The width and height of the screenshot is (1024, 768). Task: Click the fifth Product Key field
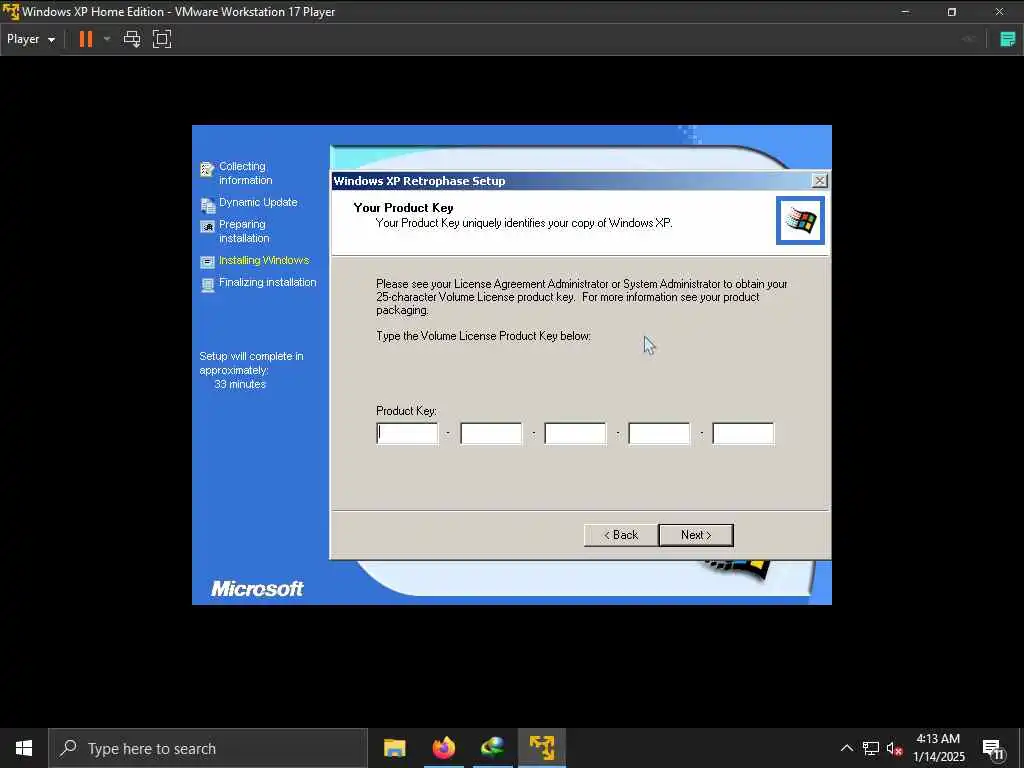743,434
